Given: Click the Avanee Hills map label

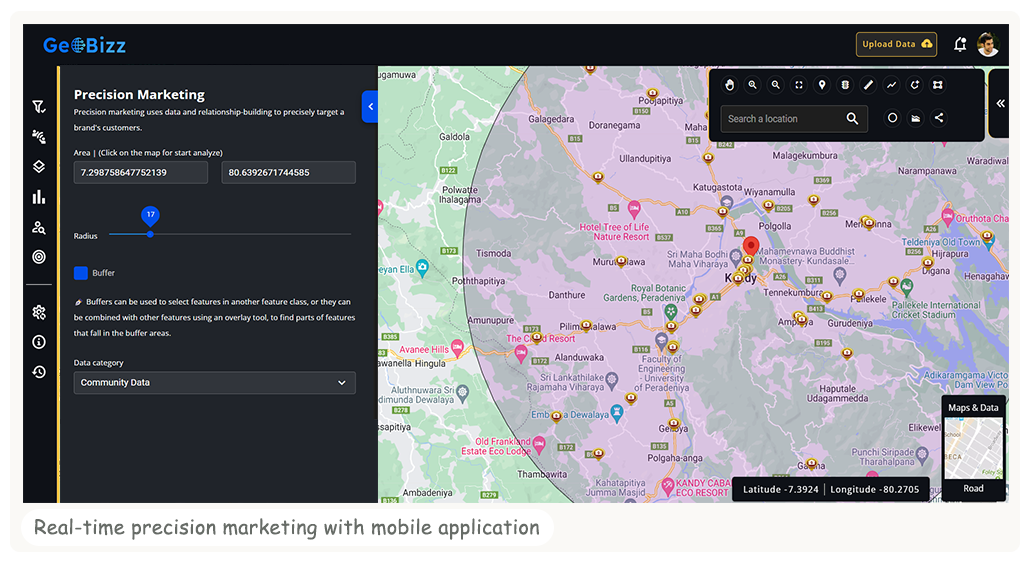Looking at the screenshot, I should coord(424,349).
